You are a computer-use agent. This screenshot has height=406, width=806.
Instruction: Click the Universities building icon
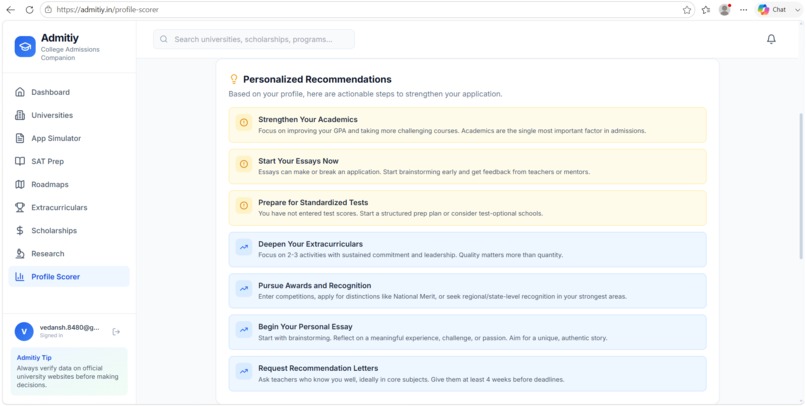(x=20, y=115)
